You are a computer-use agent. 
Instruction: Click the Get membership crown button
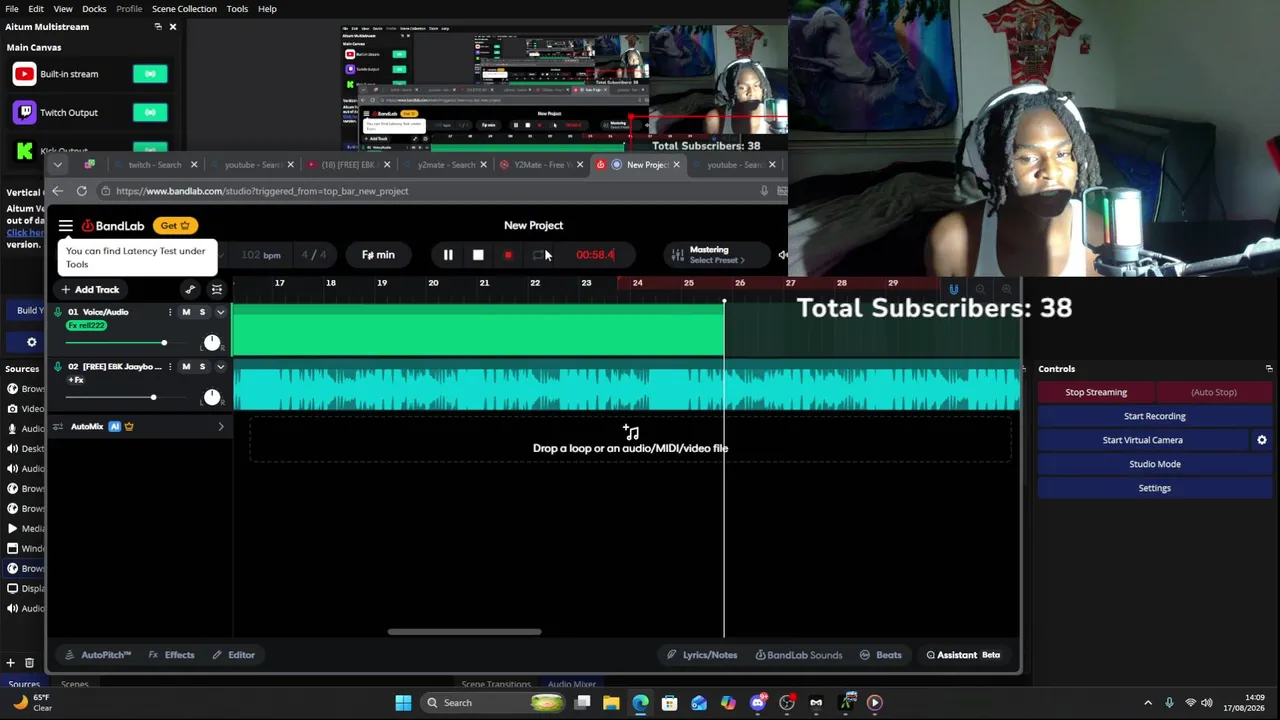(x=175, y=226)
